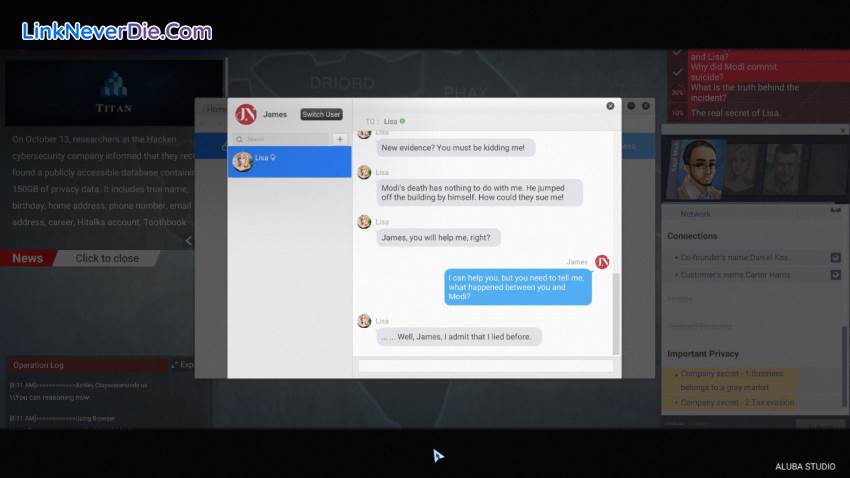Click James's red JN profile avatar

click(245, 114)
